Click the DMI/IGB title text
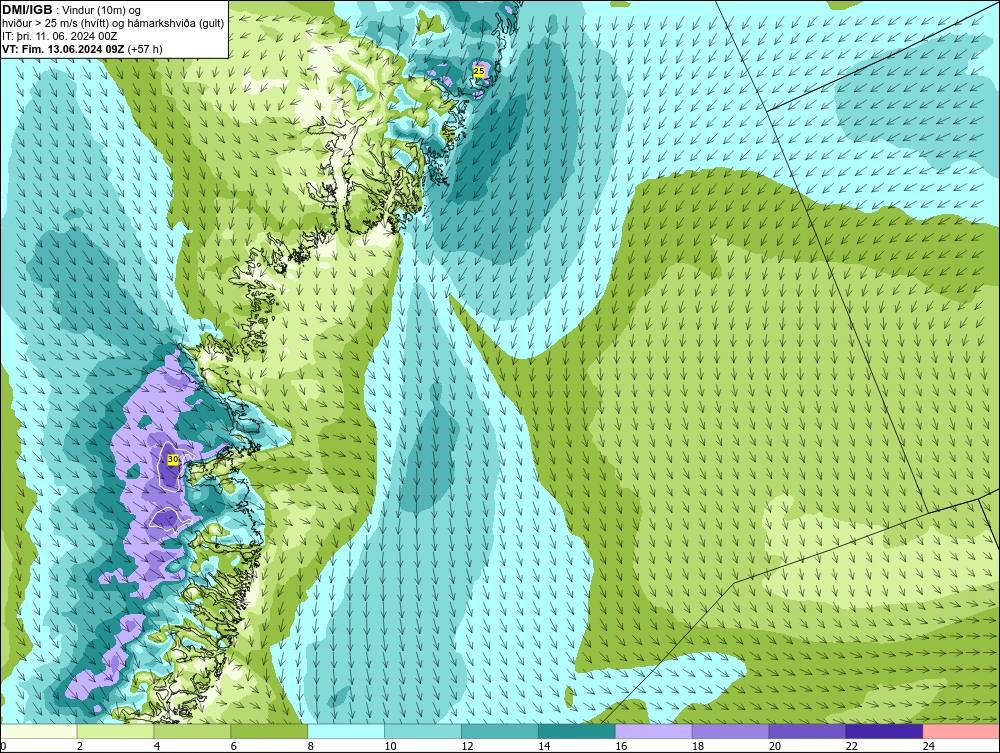This screenshot has height=753, width=1000. [27, 10]
